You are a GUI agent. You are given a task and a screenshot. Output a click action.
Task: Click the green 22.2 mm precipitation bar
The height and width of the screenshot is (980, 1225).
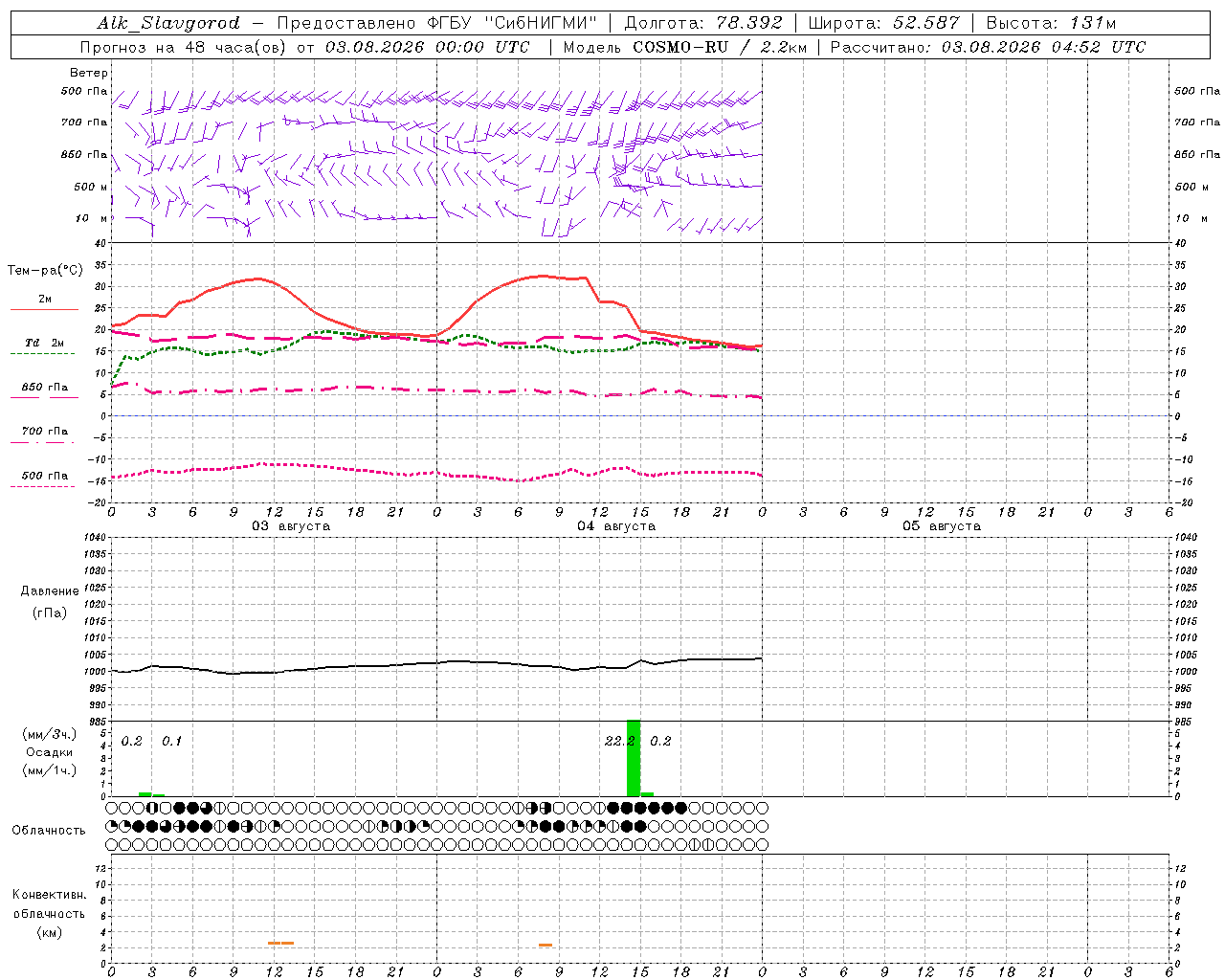634,757
